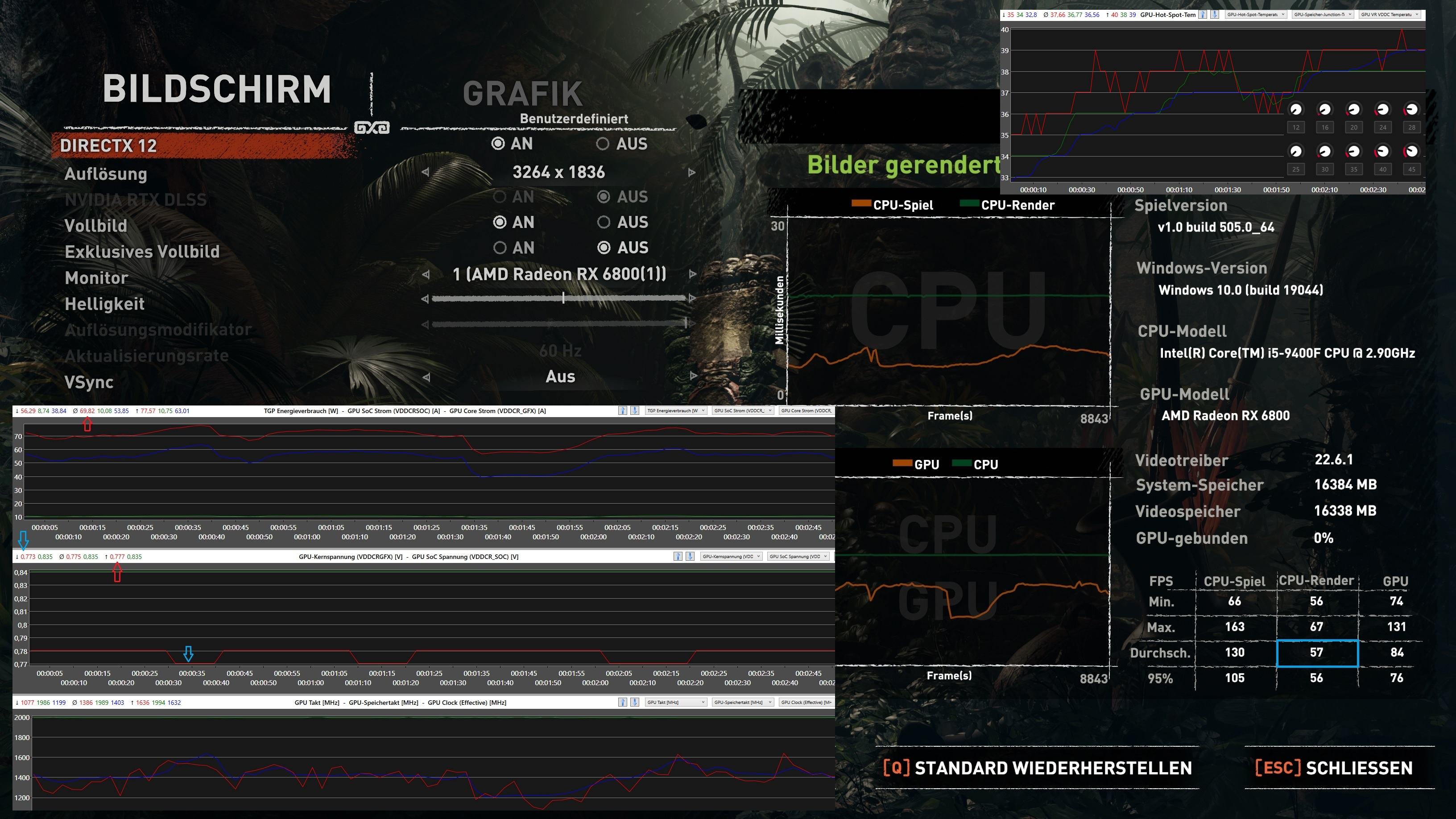1456x819 pixels.
Task: Click left arrow to lower Auflösung
Action: pos(426,172)
